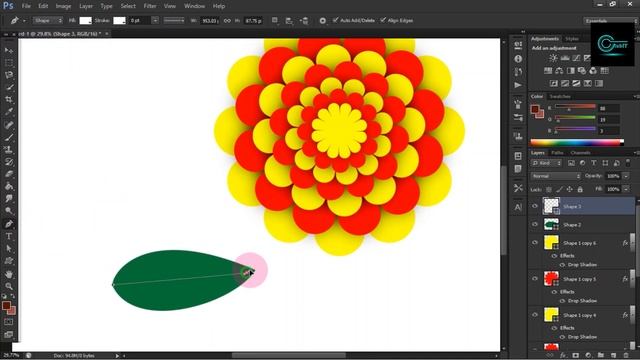
Task: Open the layer Kind filter dropdown
Action: 547,163
